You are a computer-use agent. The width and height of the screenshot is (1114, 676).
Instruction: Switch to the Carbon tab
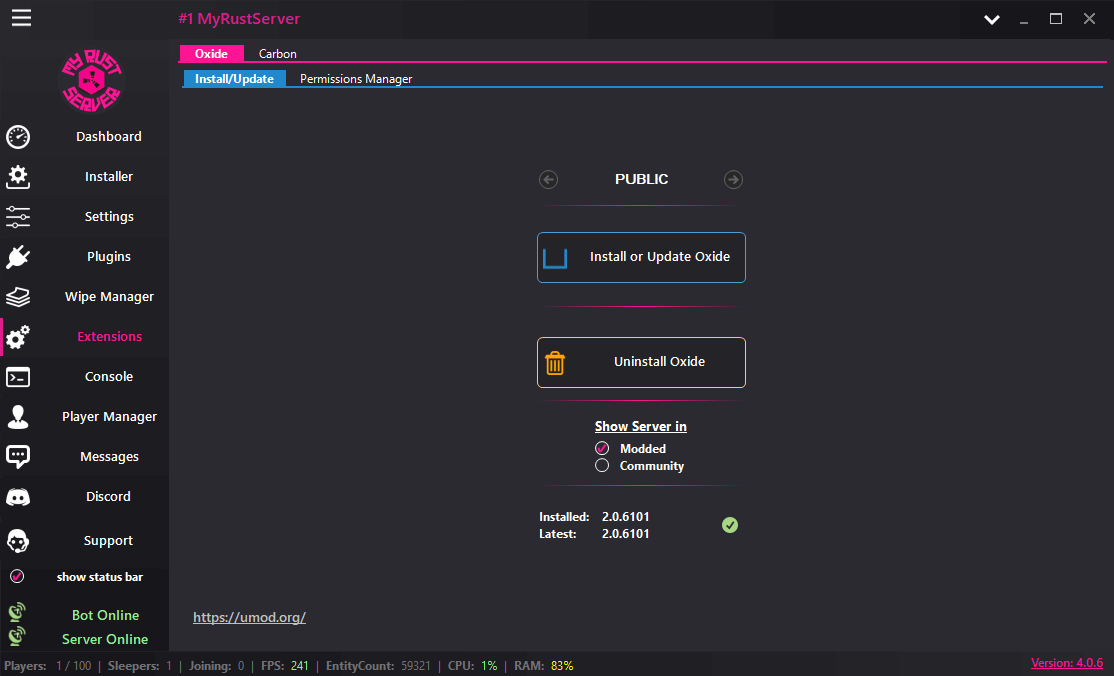pos(277,53)
